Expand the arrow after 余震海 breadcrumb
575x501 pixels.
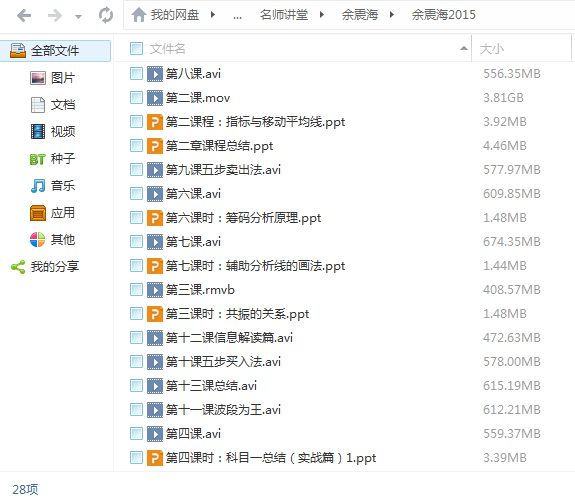pyautogui.click(x=392, y=15)
